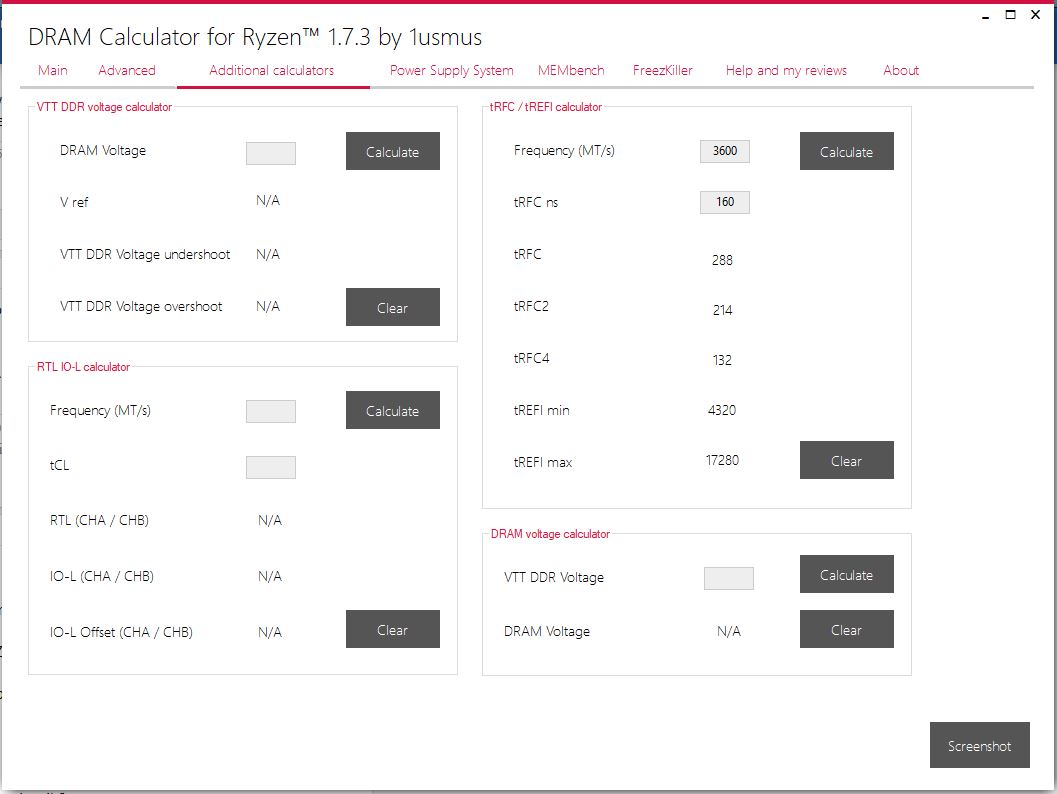This screenshot has height=794, width=1057.
Task: Go to the MEMbench tab
Action: [571, 70]
